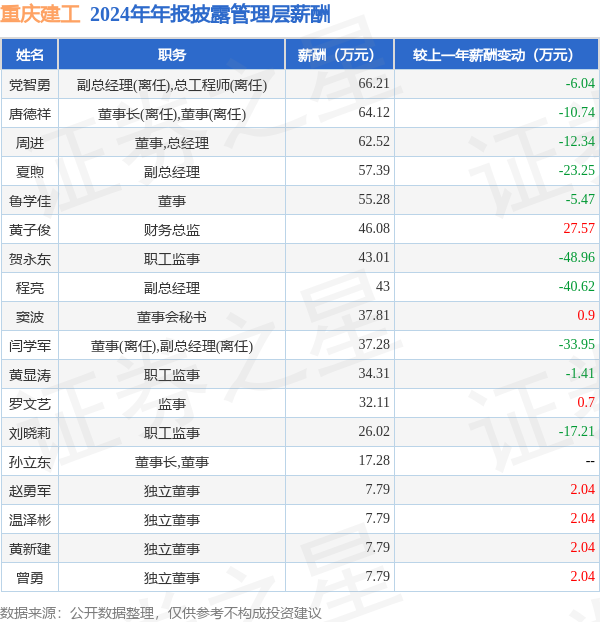
Task: Click the 数据来源 footer note
Action: 161,613
